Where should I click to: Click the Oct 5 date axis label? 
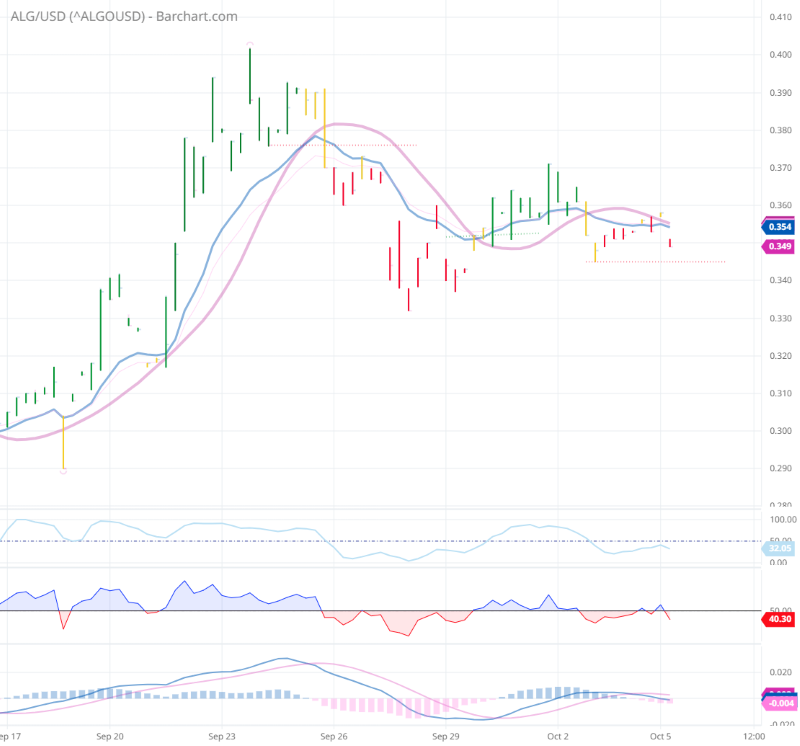coord(660,735)
